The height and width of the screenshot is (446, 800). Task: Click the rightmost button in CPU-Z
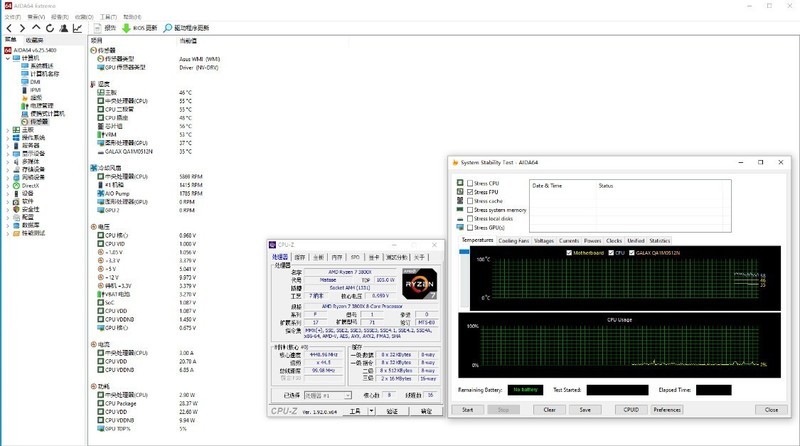[426, 411]
